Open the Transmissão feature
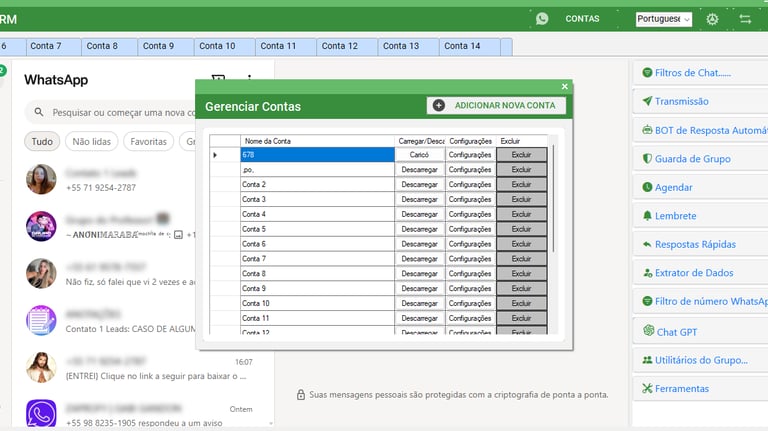The height and width of the screenshot is (431, 768). pyautogui.click(x=681, y=101)
